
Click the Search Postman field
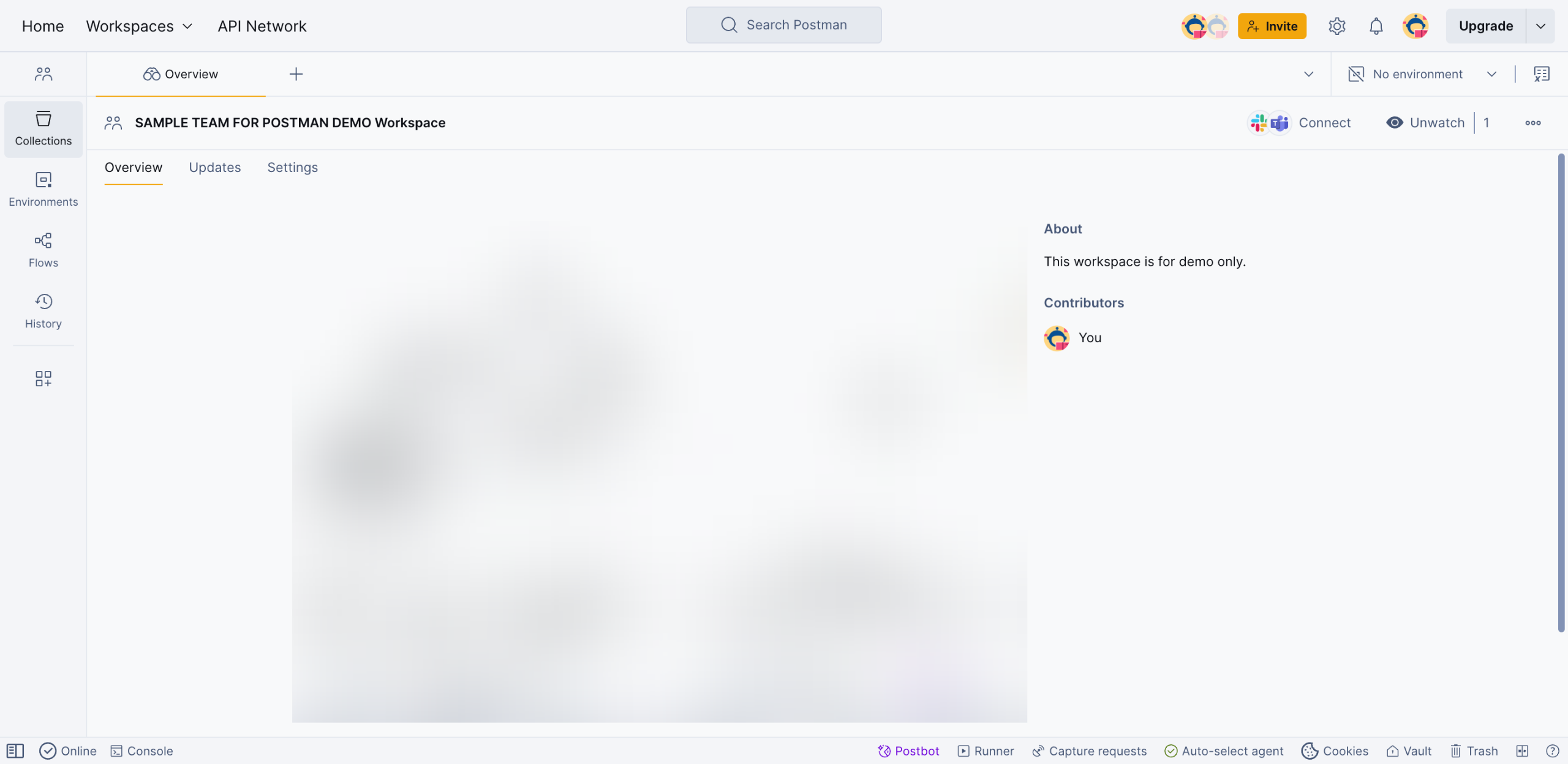(x=783, y=25)
